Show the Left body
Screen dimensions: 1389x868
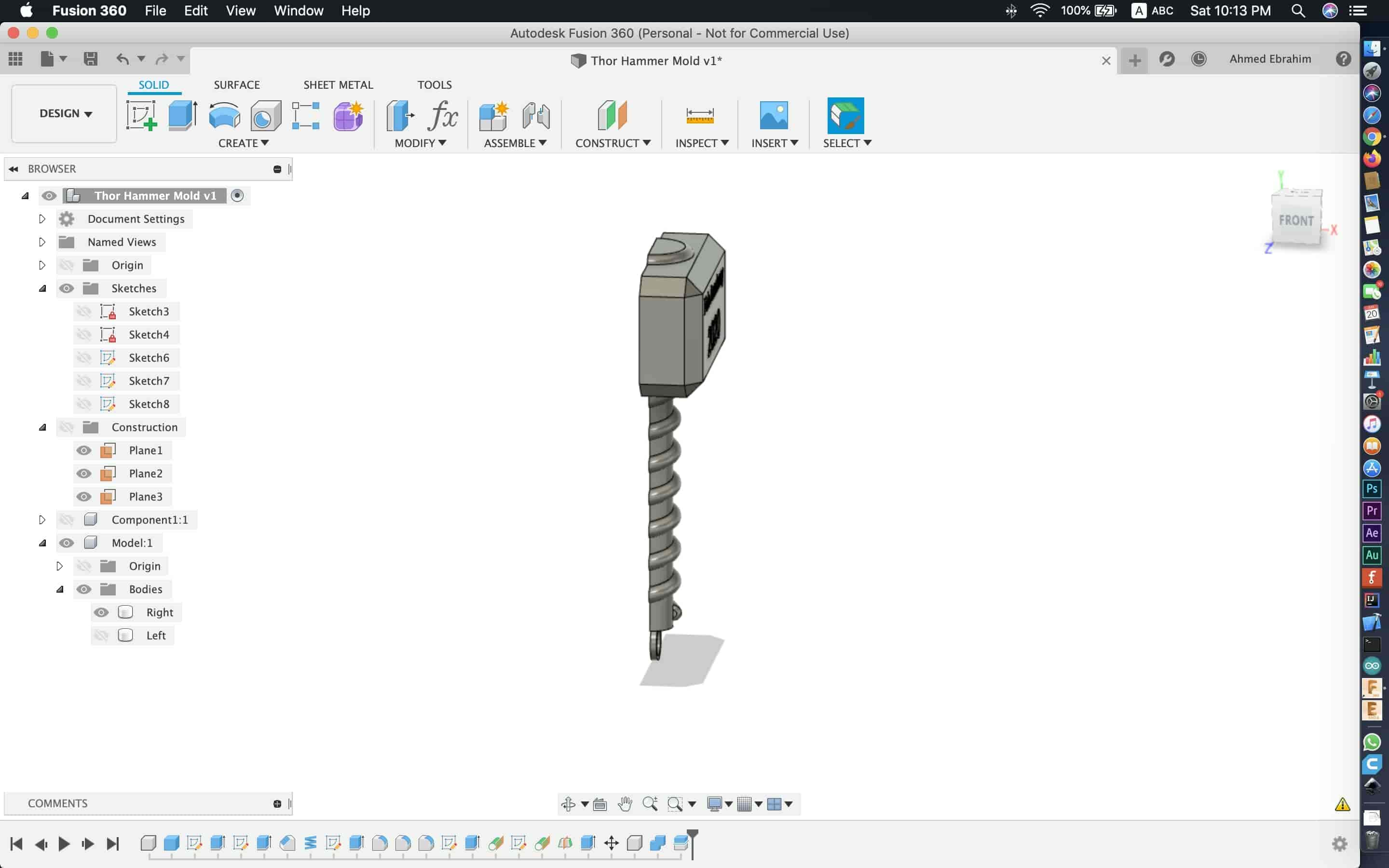pyautogui.click(x=101, y=635)
